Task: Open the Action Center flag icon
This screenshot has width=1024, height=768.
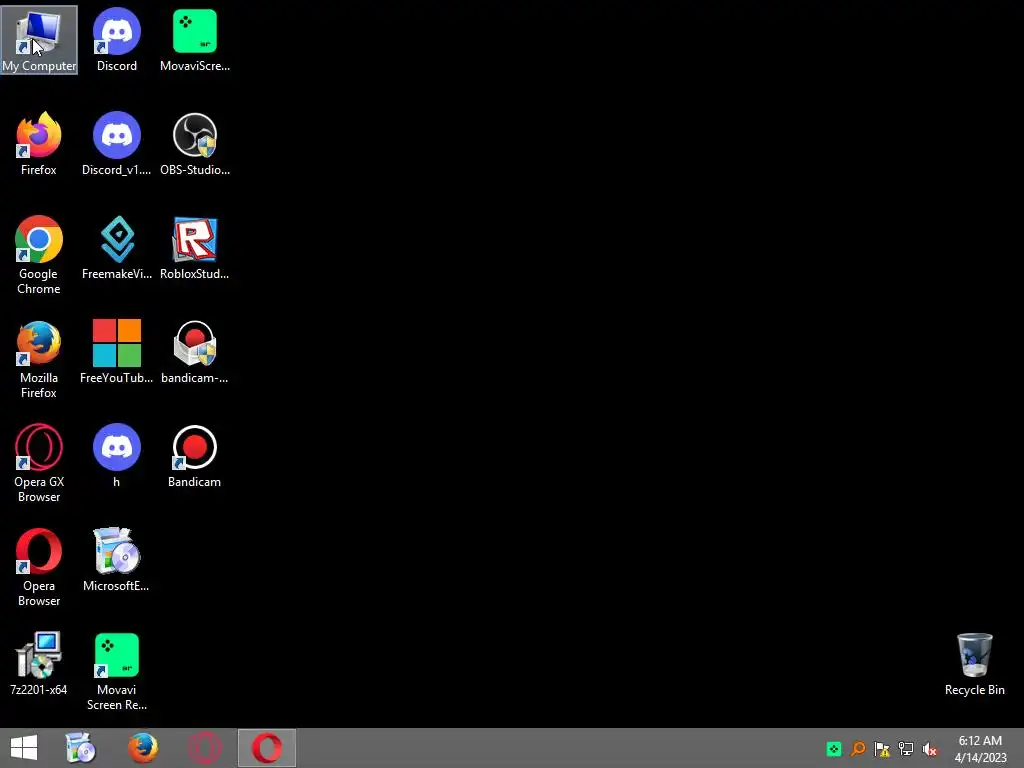Action: point(882,749)
